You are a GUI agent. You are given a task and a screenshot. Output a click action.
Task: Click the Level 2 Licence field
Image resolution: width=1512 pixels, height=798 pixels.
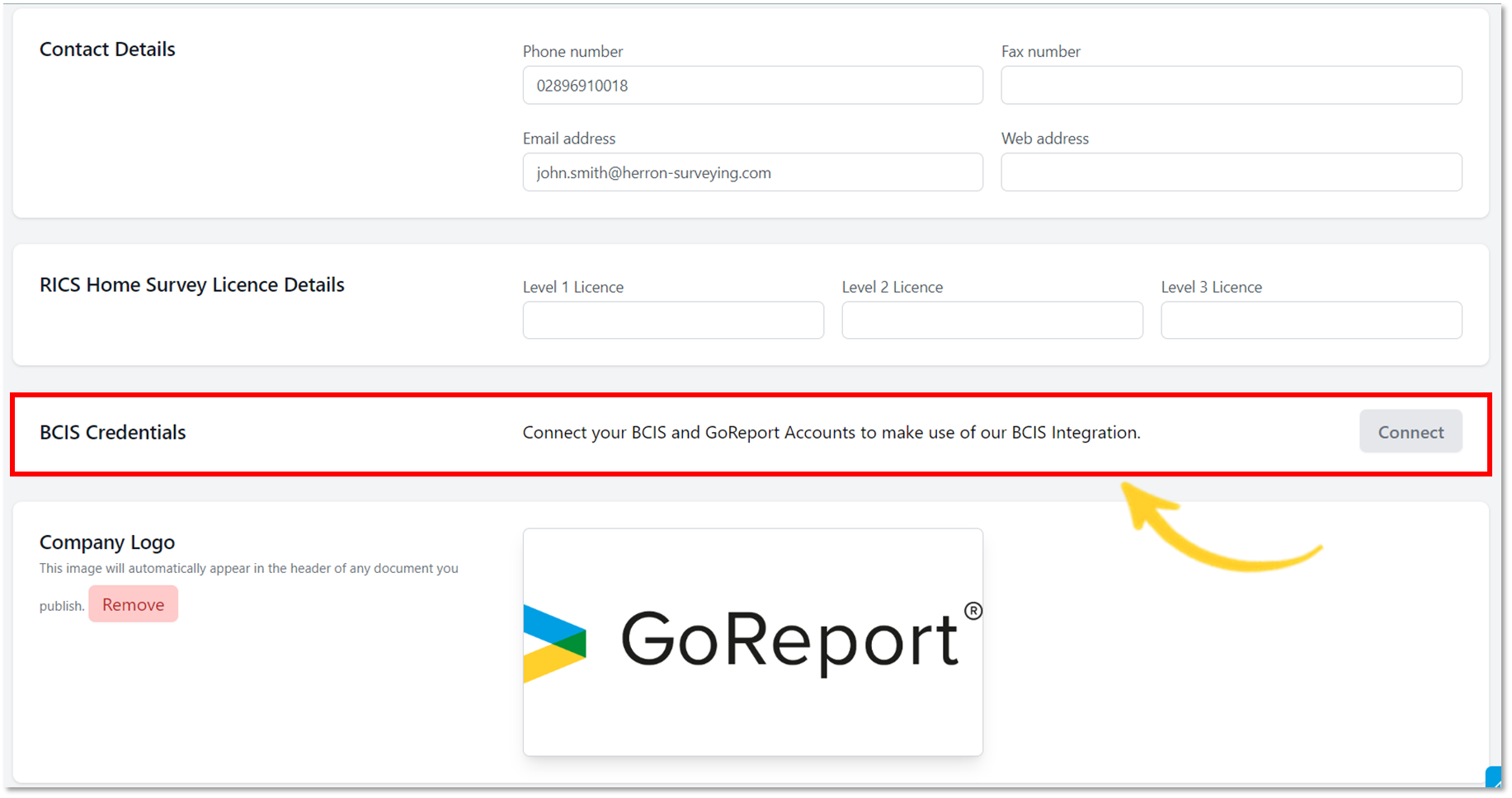click(x=992, y=320)
